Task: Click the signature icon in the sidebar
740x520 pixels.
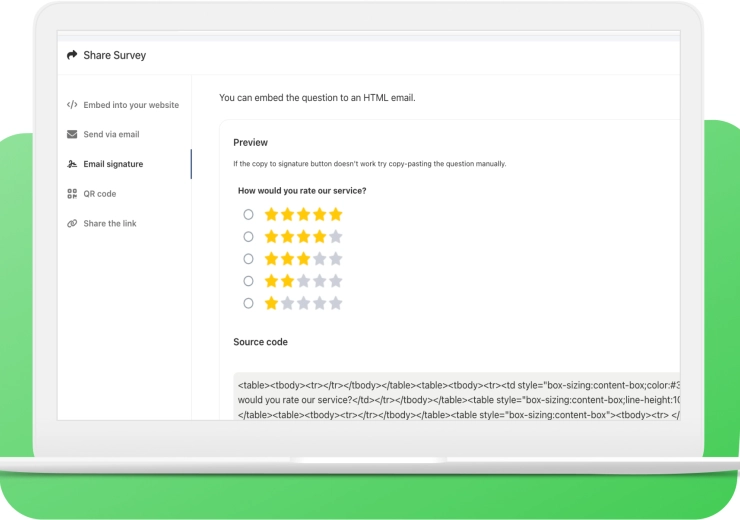Action: click(72, 164)
